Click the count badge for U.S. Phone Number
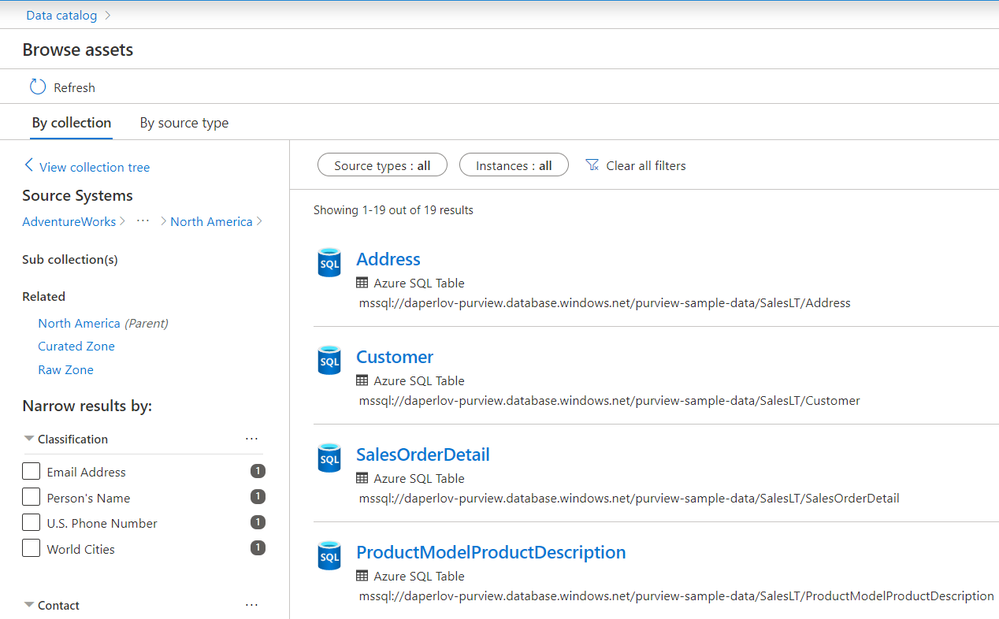 [x=257, y=522]
